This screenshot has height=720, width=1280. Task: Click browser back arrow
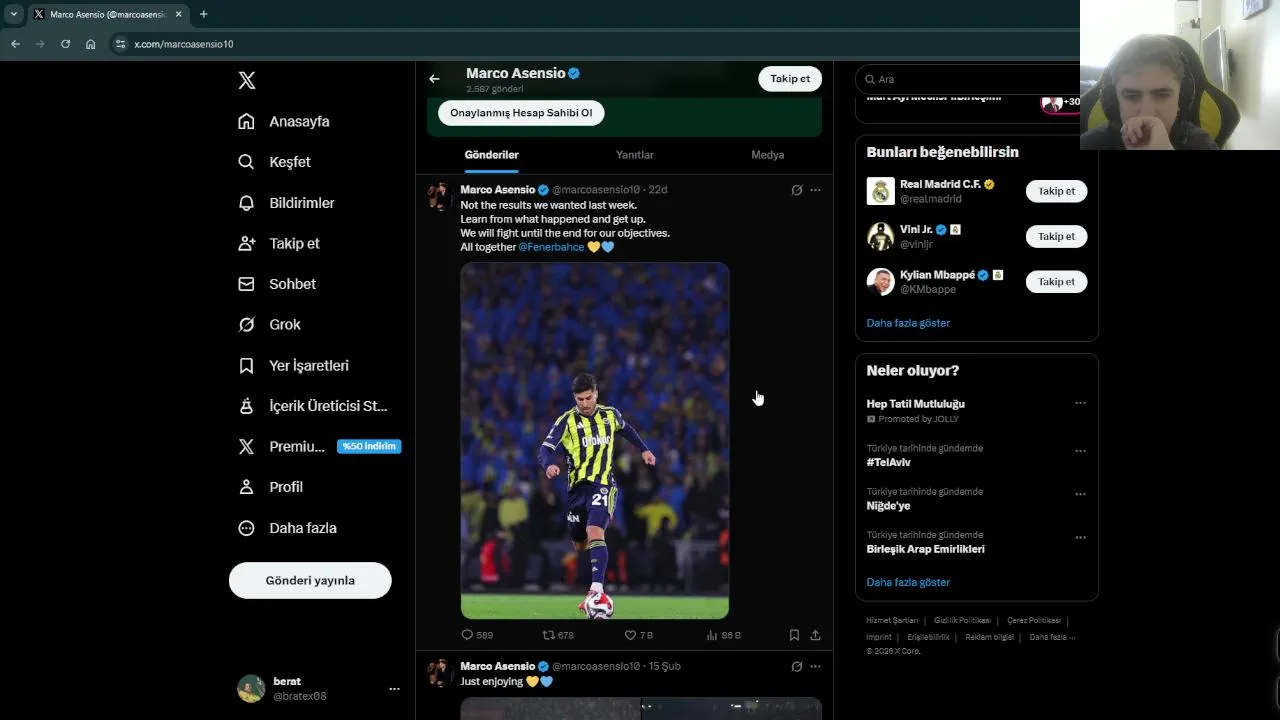(x=15, y=44)
